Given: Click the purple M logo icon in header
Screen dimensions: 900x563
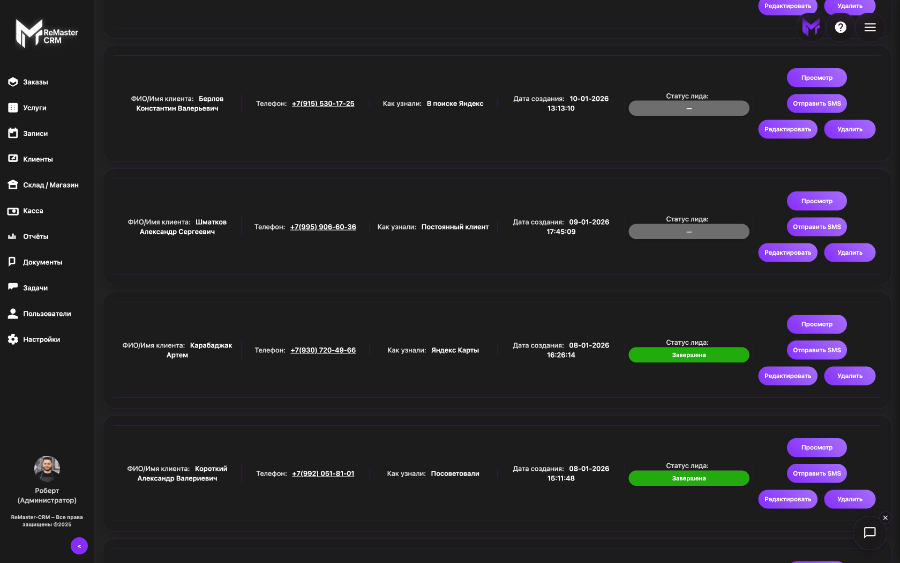Looking at the screenshot, I should pyautogui.click(x=811, y=27).
